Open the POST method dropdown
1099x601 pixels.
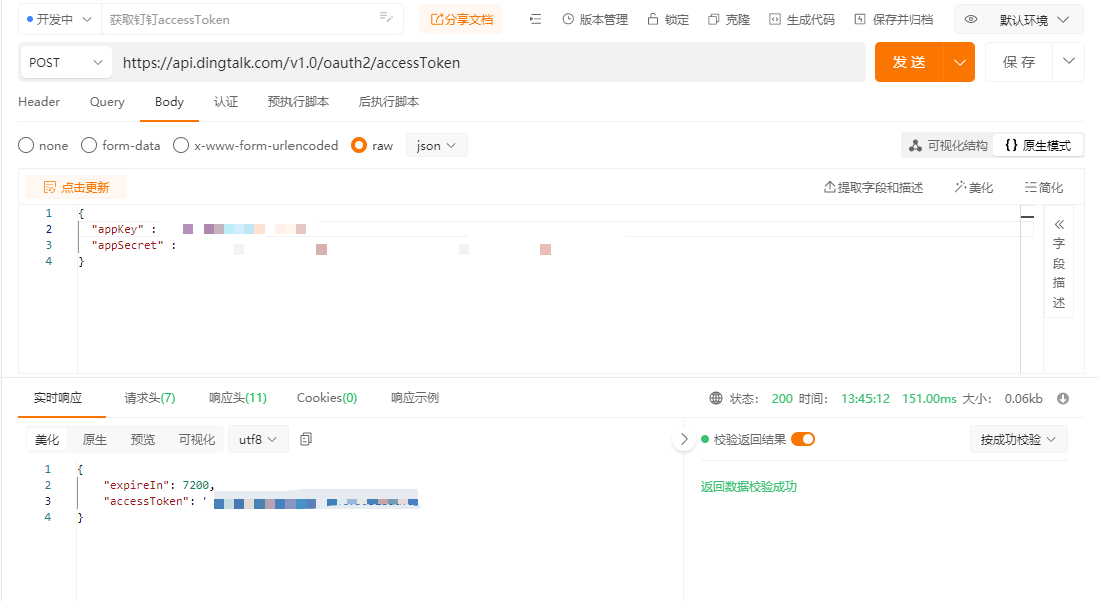pos(64,61)
